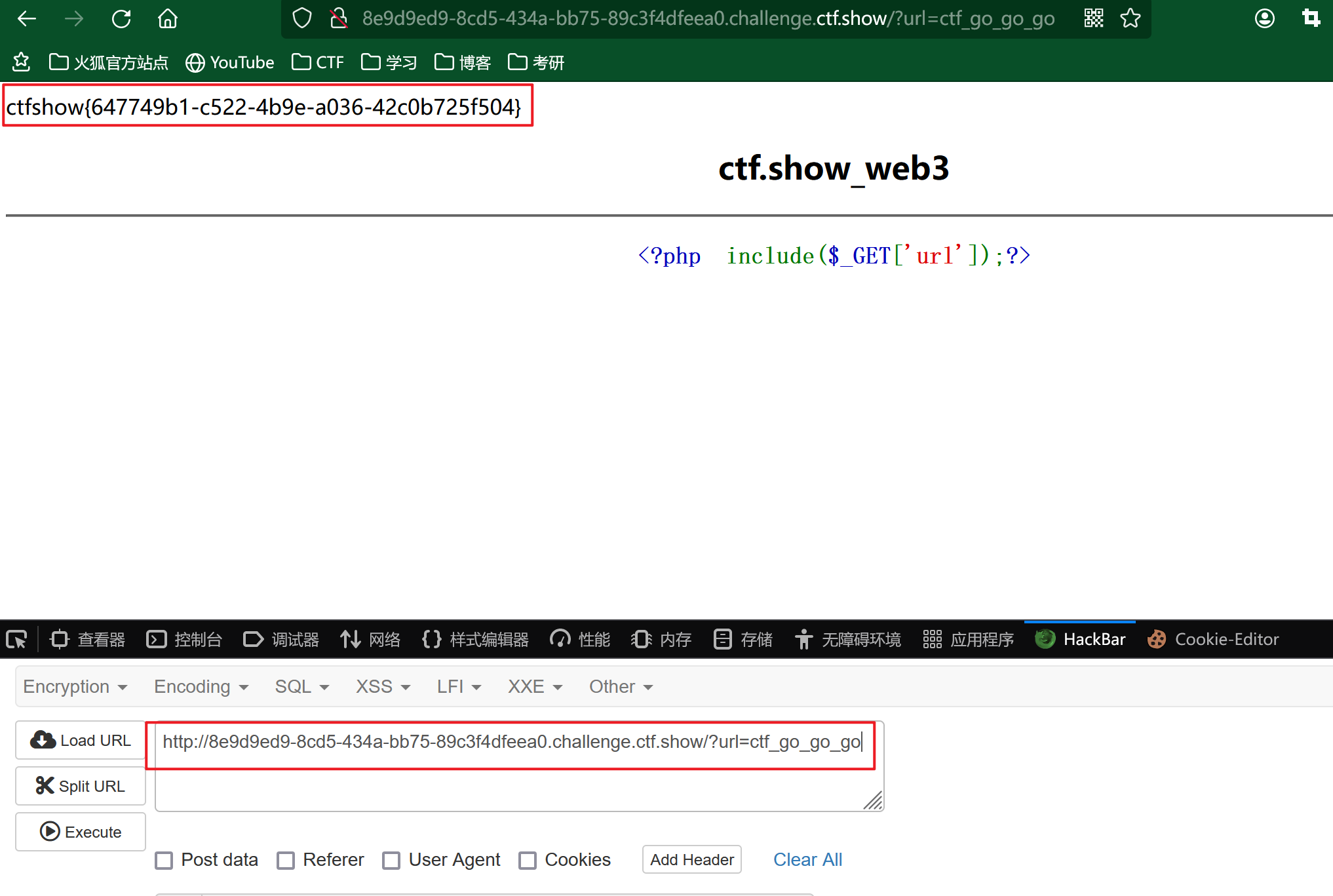Open the QR code icon in address bar
The height and width of the screenshot is (896, 1333).
click(x=1093, y=18)
